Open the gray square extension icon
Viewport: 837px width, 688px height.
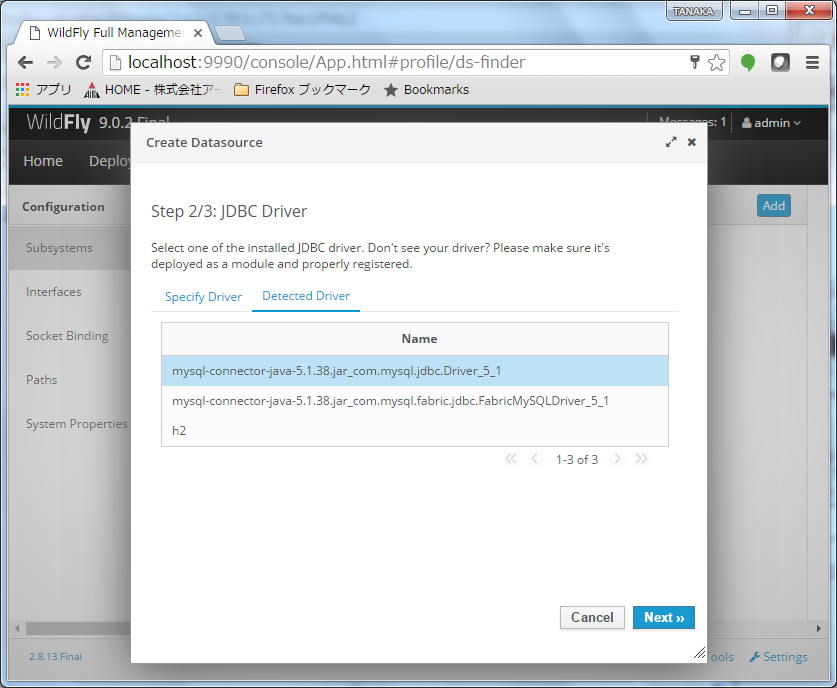pos(780,62)
